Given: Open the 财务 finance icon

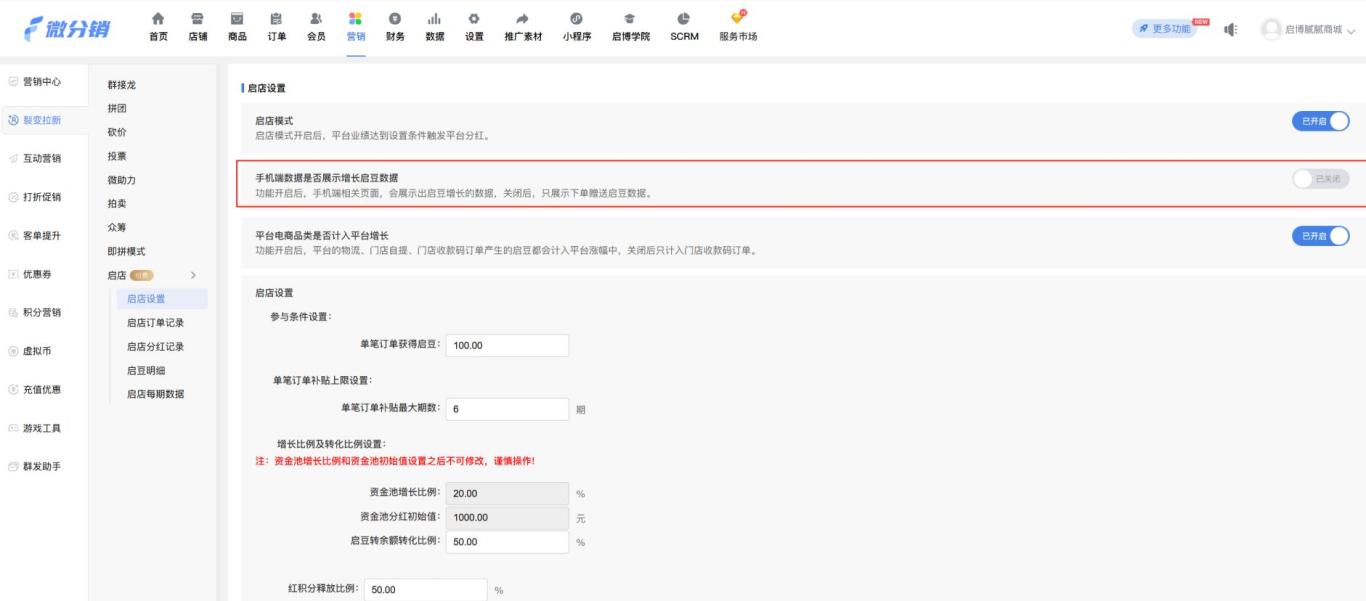Looking at the screenshot, I should tap(395, 18).
